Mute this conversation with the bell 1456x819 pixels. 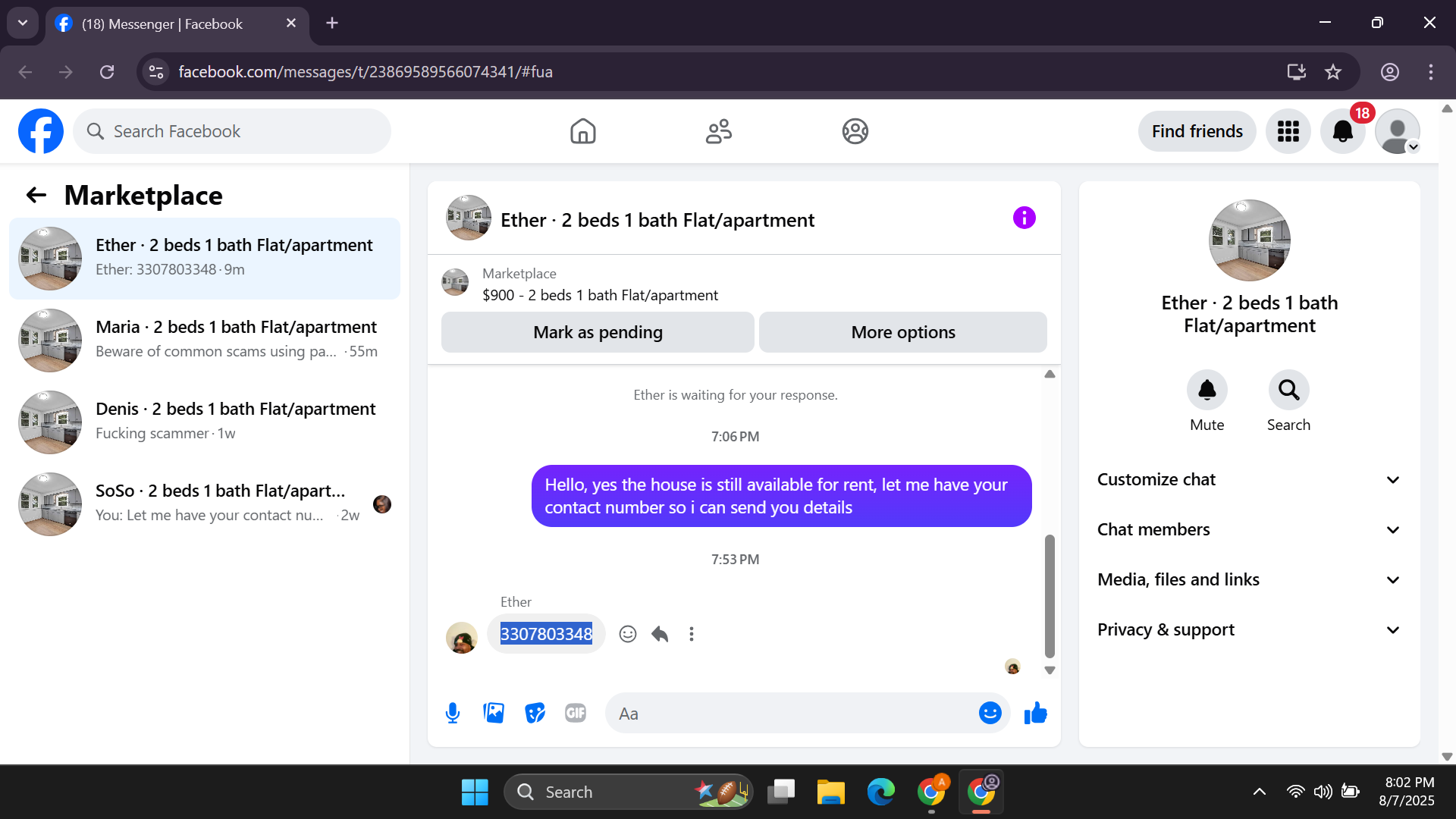point(1207,390)
